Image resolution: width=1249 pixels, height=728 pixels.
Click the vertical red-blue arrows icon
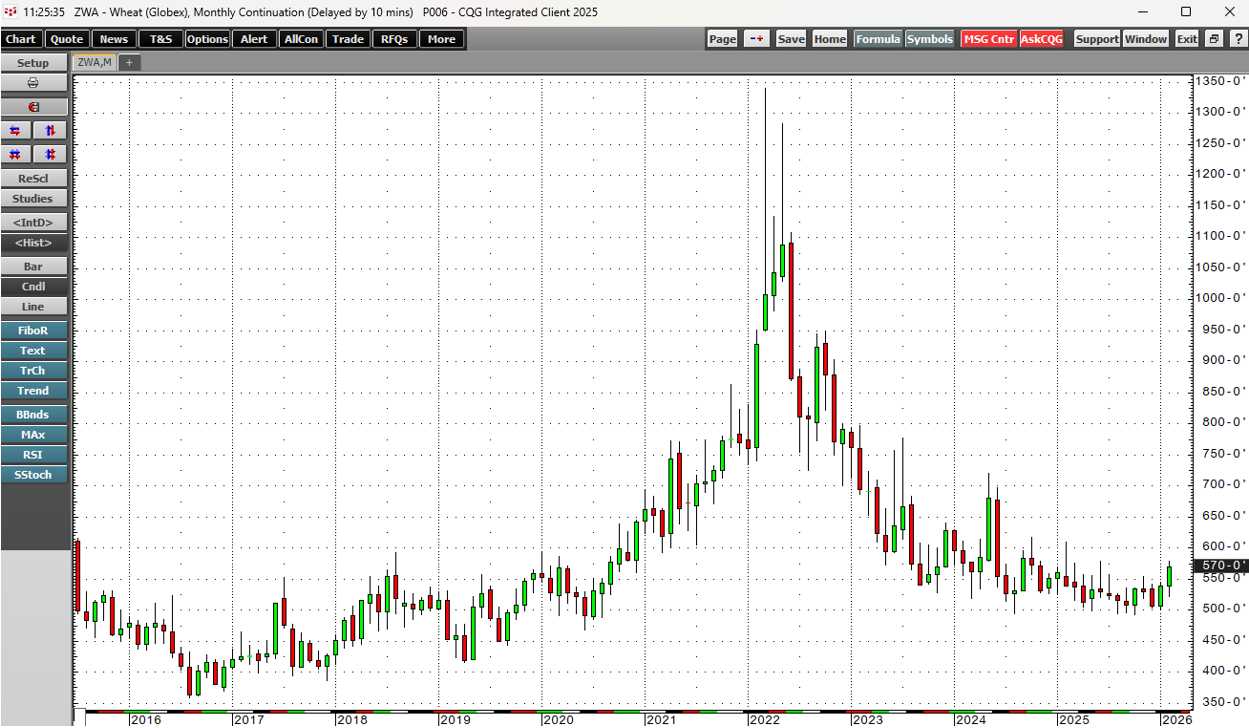point(50,131)
